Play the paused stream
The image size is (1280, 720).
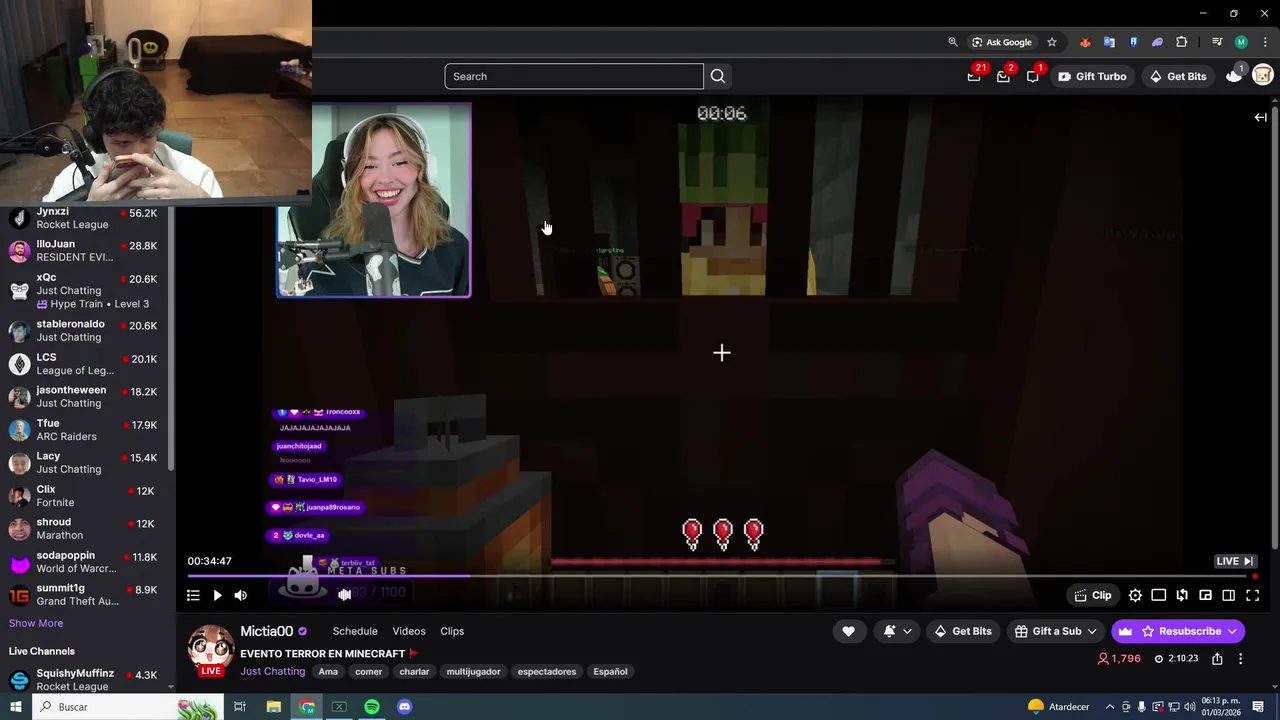point(217,595)
